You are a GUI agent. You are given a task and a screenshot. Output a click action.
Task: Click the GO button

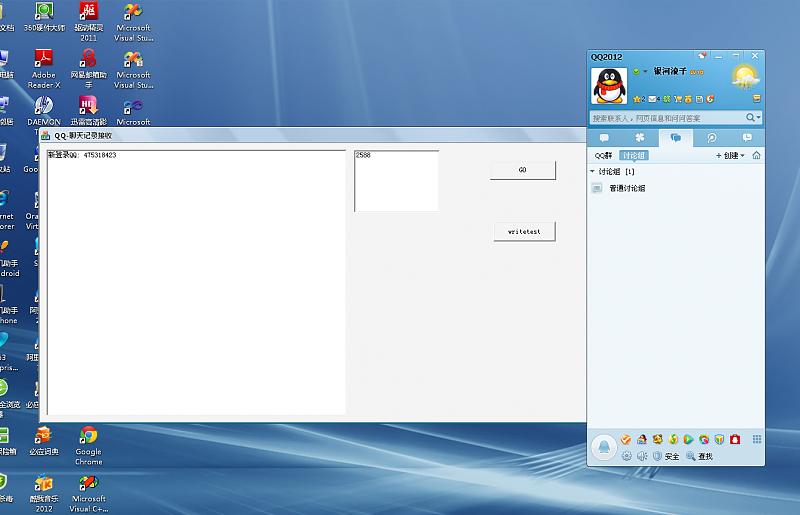[x=522, y=170]
